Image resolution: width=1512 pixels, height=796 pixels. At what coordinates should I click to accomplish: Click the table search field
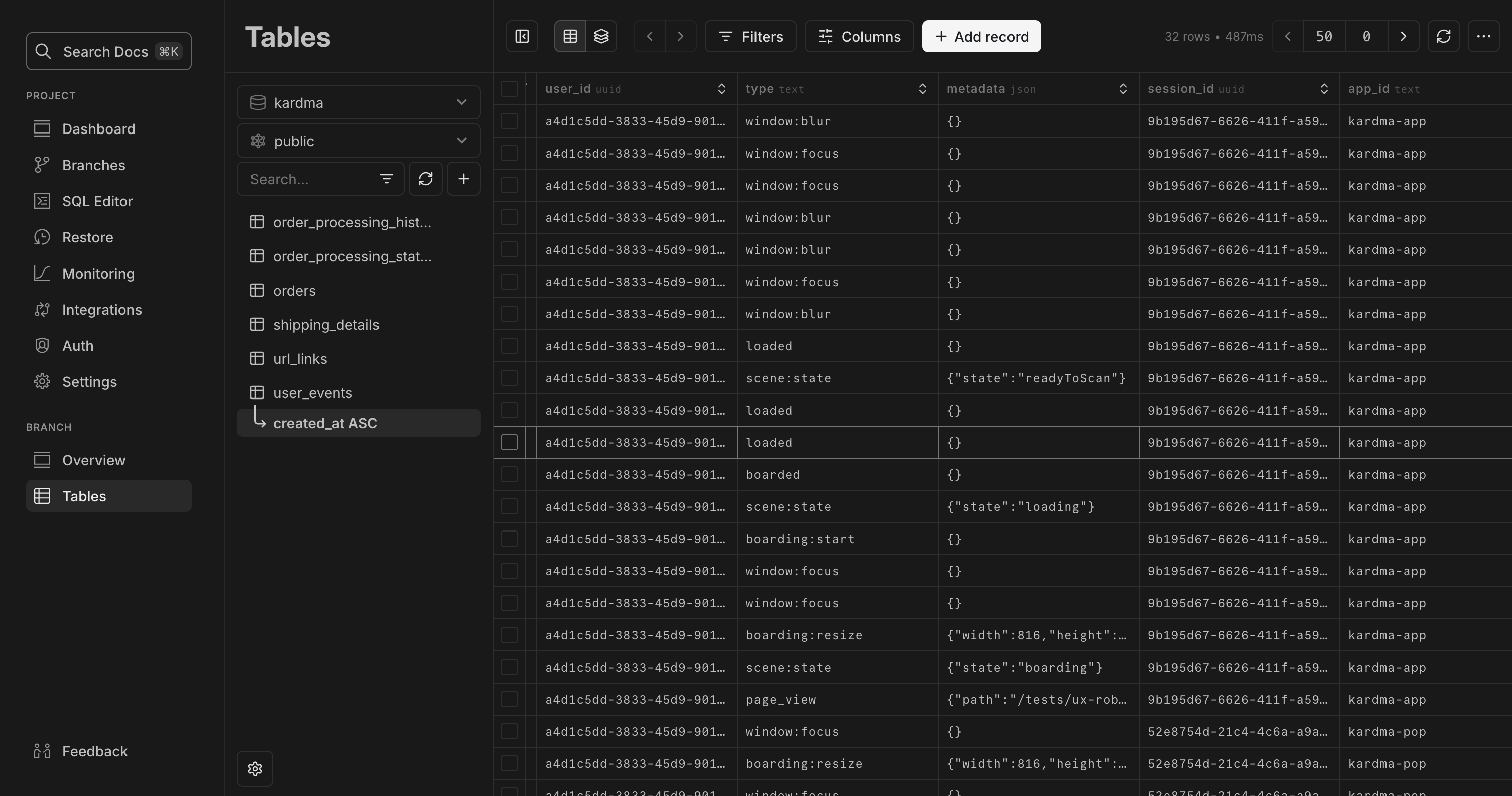tap(308, 179)
